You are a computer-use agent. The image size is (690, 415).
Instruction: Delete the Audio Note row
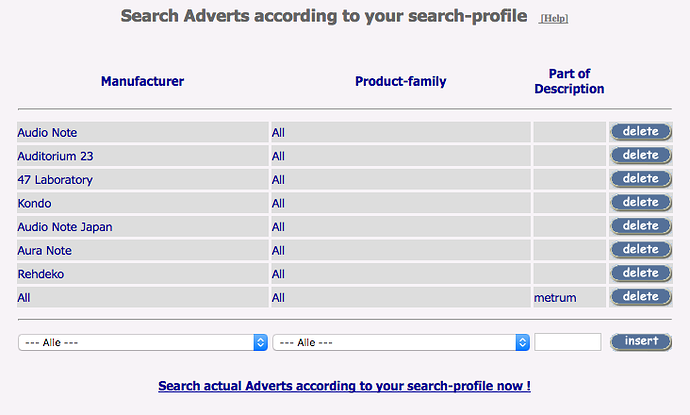tap(641, 132)
